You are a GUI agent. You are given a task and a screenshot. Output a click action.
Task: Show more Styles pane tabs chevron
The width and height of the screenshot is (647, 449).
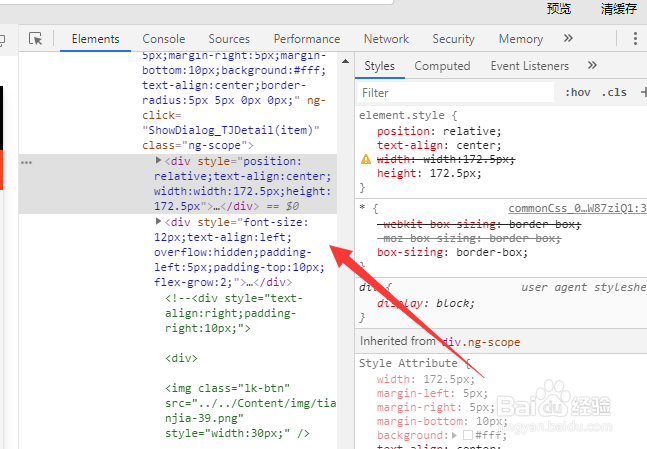(592, 65)
